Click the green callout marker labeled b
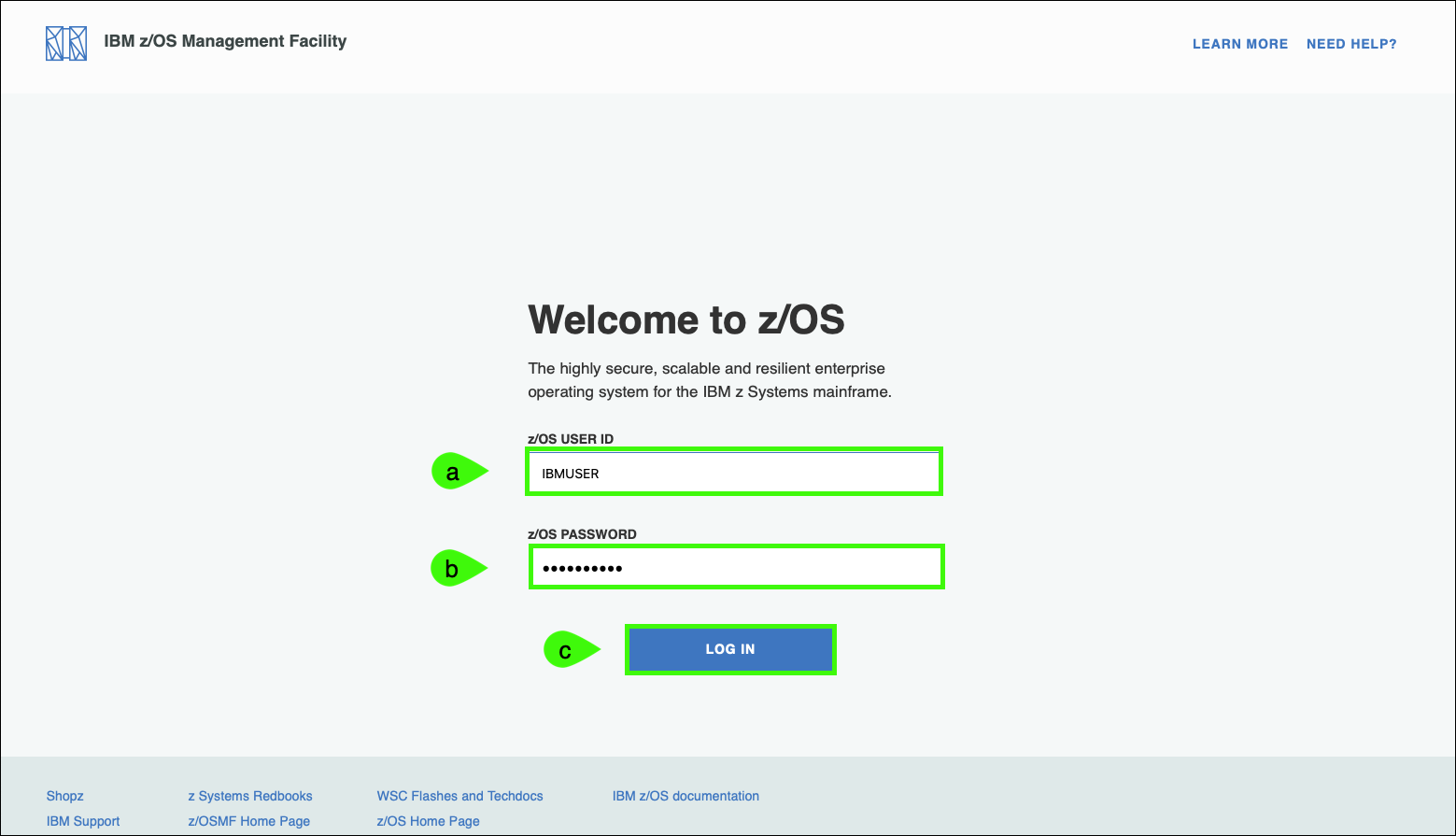The height and width of the screenshot is (836, 1456). pyautogui.click(x=455, y=568)
